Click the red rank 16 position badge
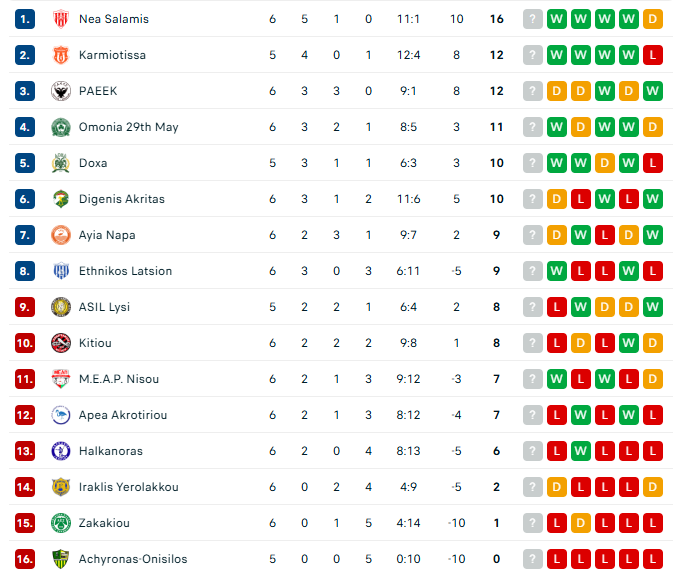Viewport: 679px width, 576px height. pos(25,559)
